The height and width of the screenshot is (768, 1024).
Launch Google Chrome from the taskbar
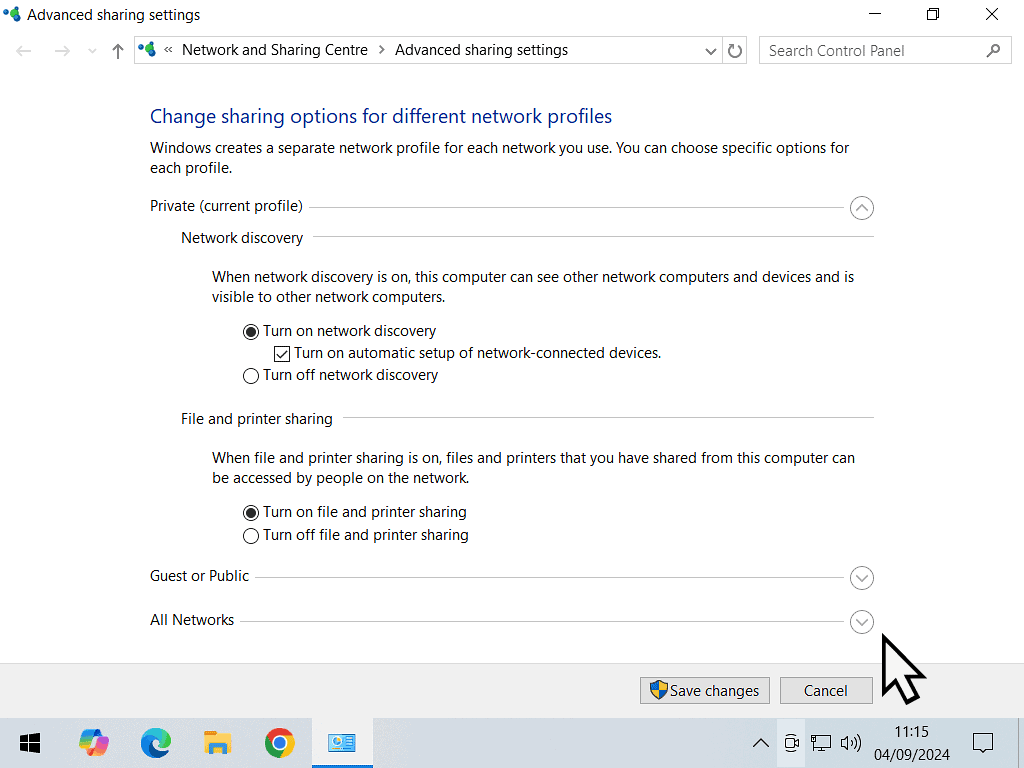click(279, 743)
